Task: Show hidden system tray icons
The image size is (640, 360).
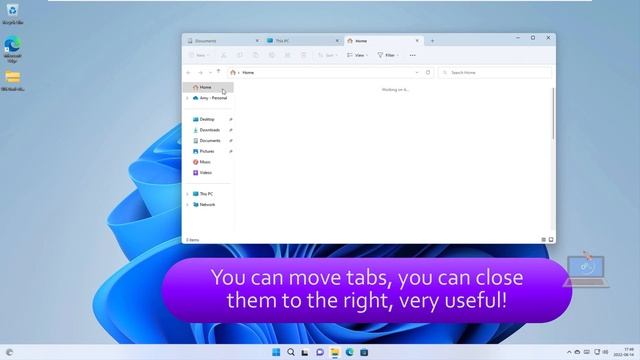Action: tap(569, 352)
